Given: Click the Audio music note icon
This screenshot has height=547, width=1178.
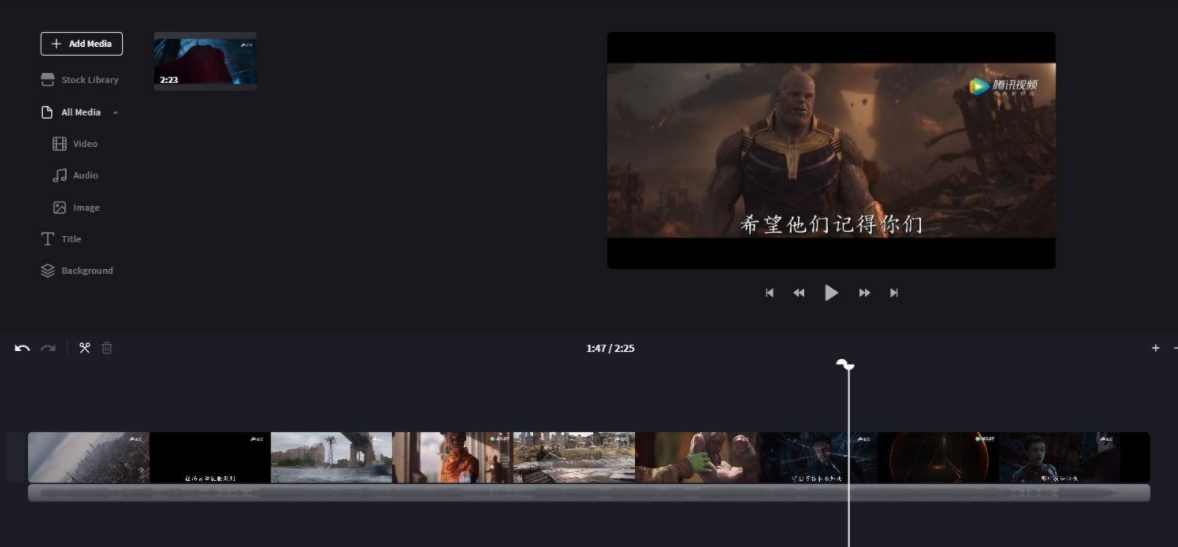Looking at the screenshot, I should coord(59,176).
